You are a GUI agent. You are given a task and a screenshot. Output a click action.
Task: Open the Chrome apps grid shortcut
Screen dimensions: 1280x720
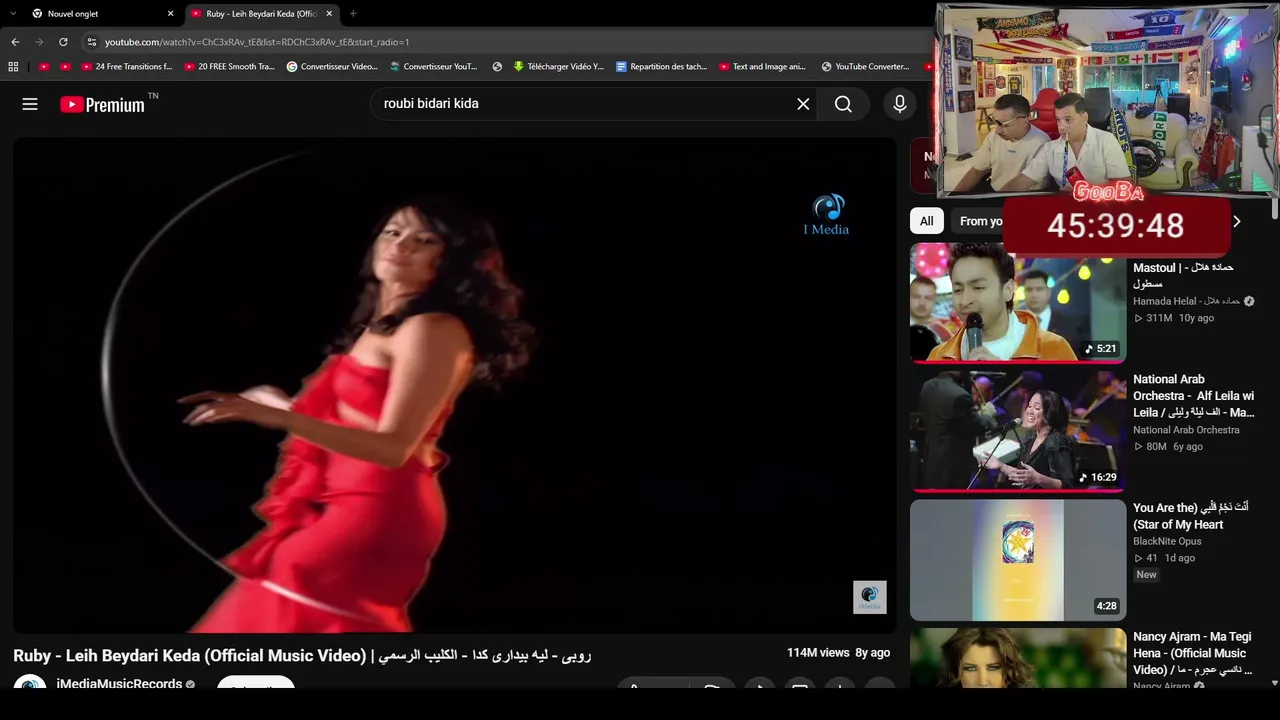pos(13,67)
